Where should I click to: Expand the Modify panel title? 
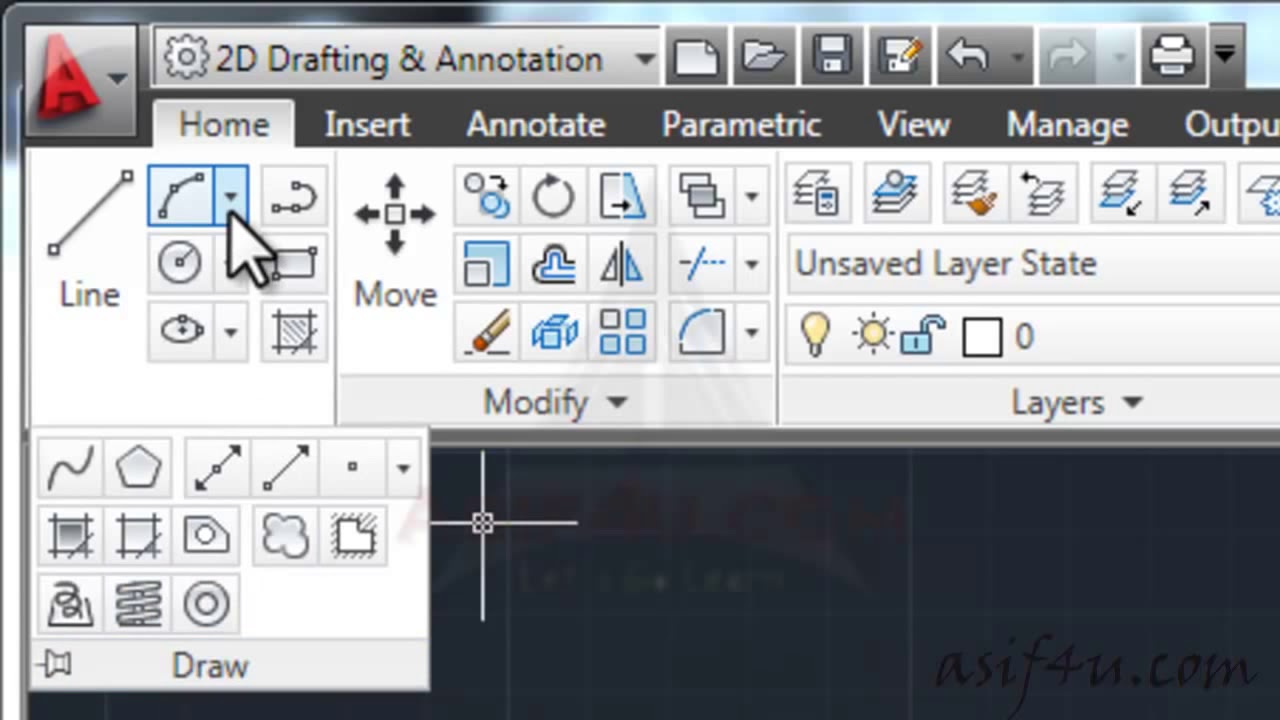click(x=556, y=402)
